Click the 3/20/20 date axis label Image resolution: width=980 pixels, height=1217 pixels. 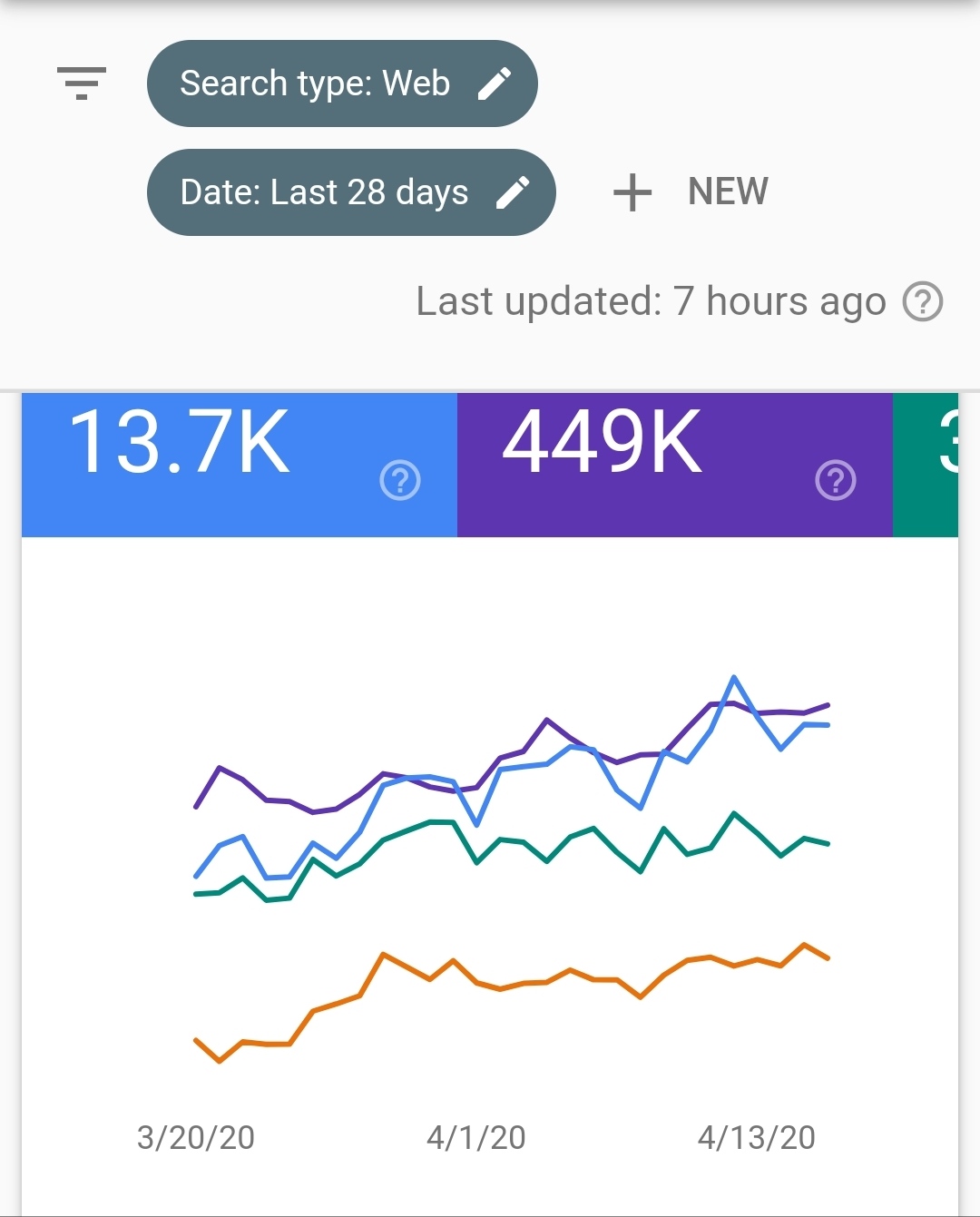pyautogui.click(x=196, y=1137)
